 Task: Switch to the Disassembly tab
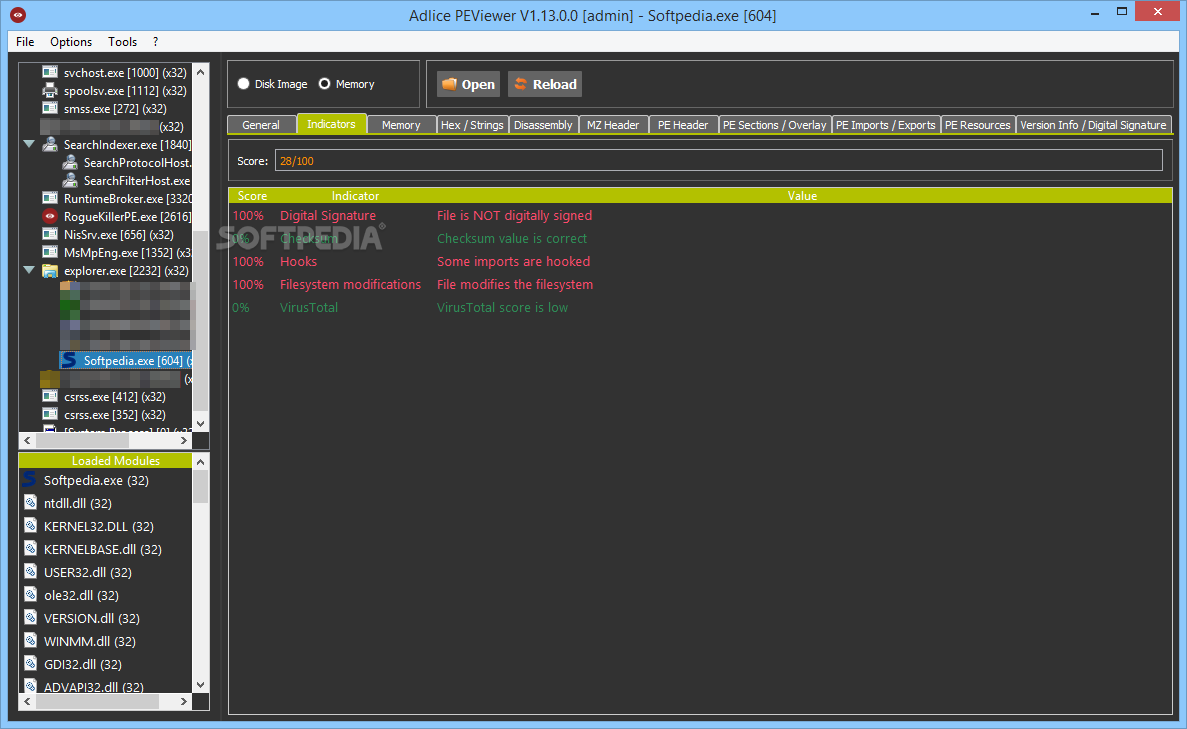[x=544, y=125]
